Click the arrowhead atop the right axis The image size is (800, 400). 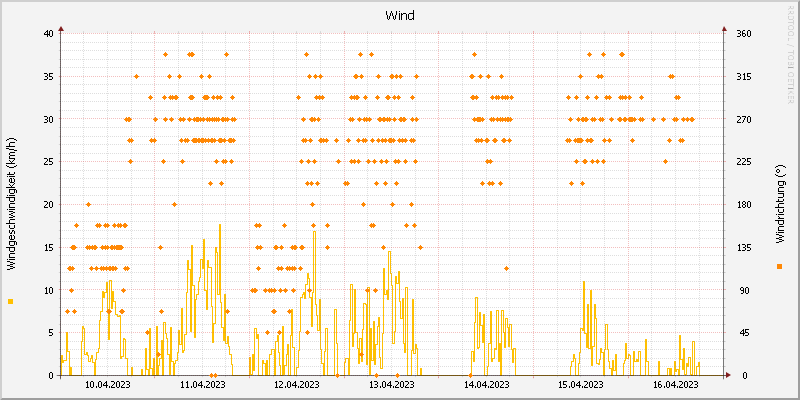pos(724,29)
